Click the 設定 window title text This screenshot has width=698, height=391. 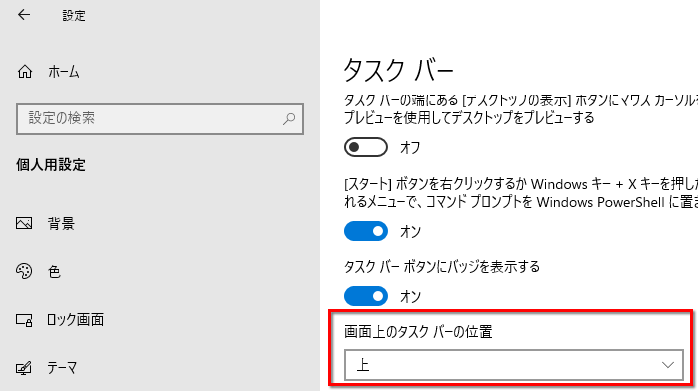coord(74,16)
